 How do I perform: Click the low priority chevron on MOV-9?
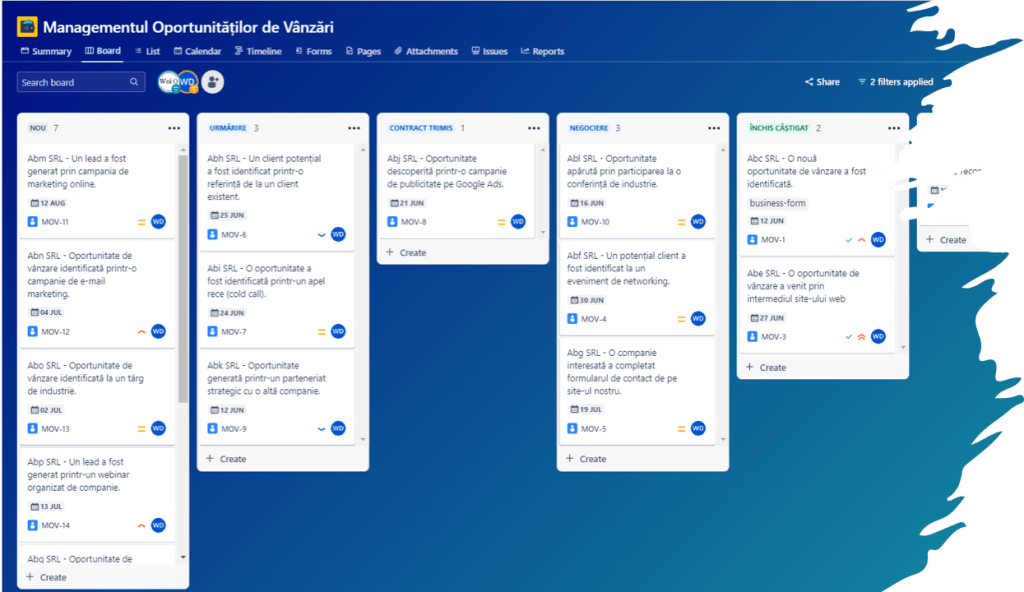click(321, 429)
